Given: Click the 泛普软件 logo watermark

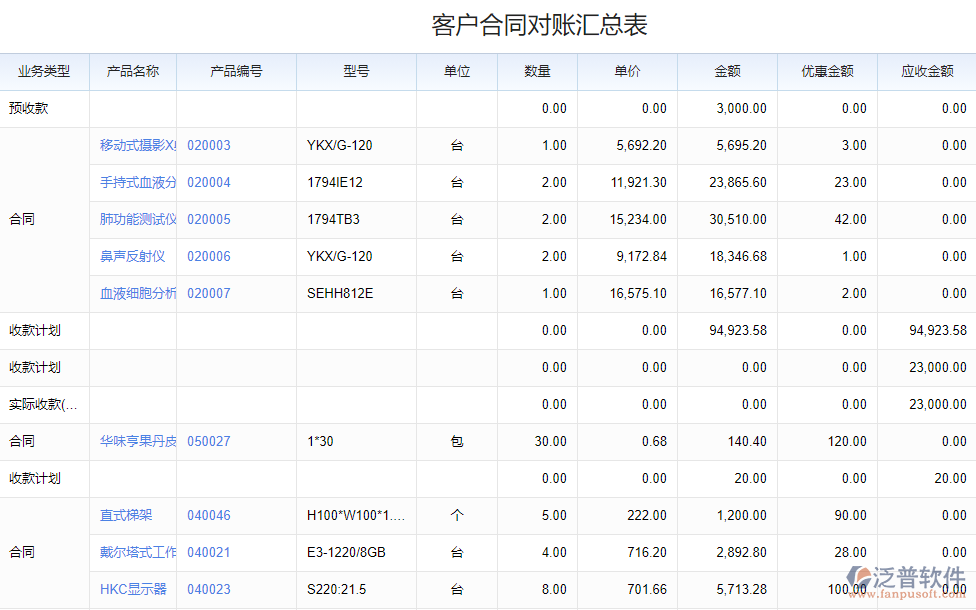Looking at the screenshot, I should click(x=905, y=580).
